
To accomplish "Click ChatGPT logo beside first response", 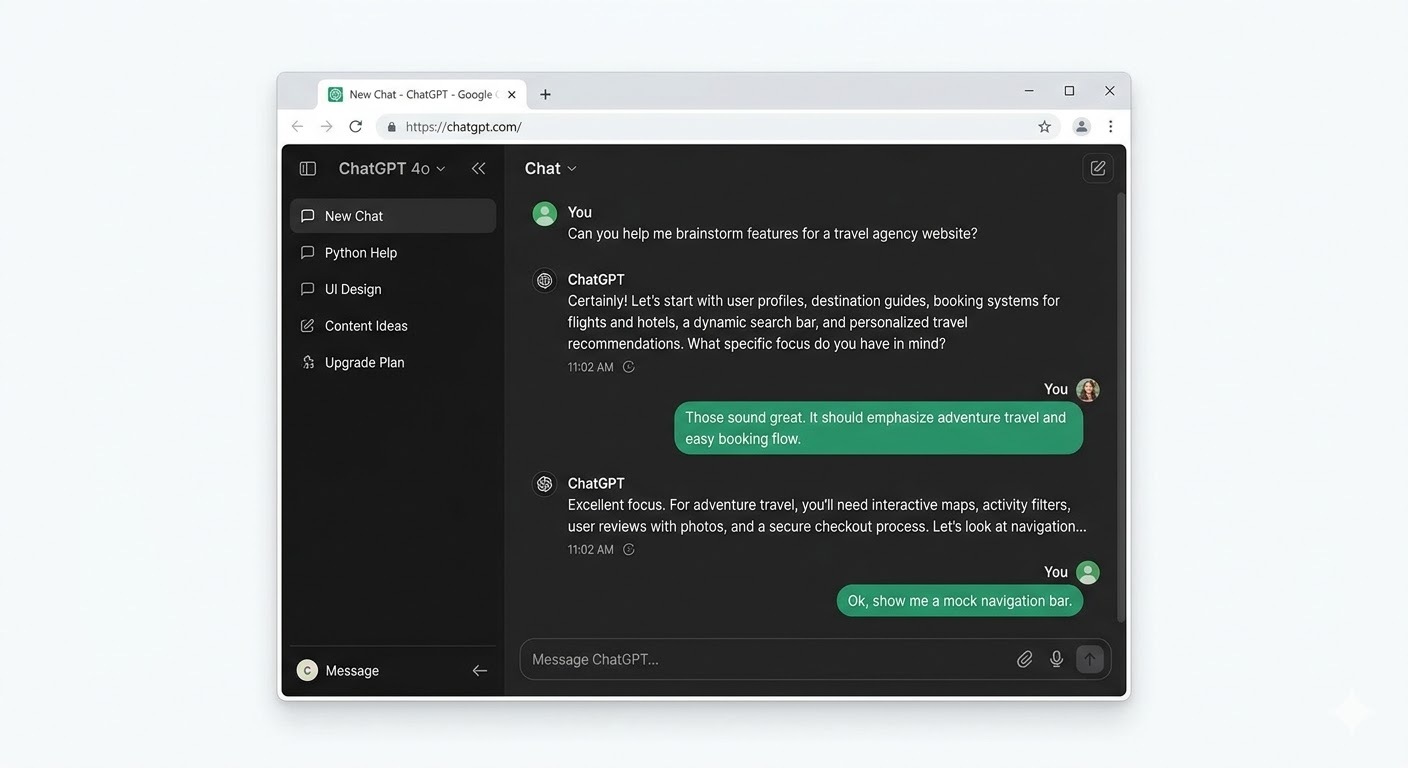I will pos(545,281).
